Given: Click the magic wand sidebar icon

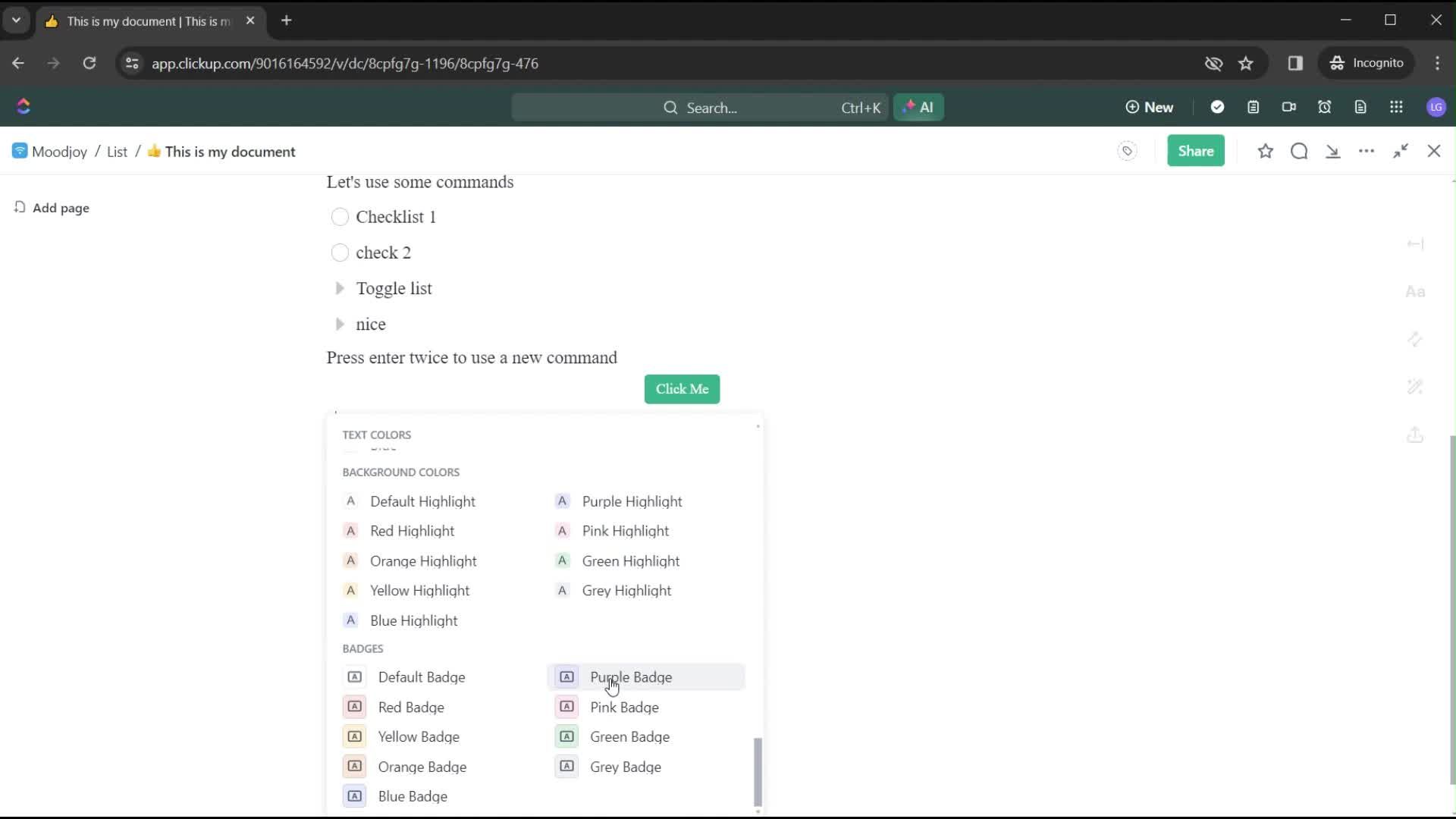Looking at the screenshot, I should click(x=1415, y=387).
